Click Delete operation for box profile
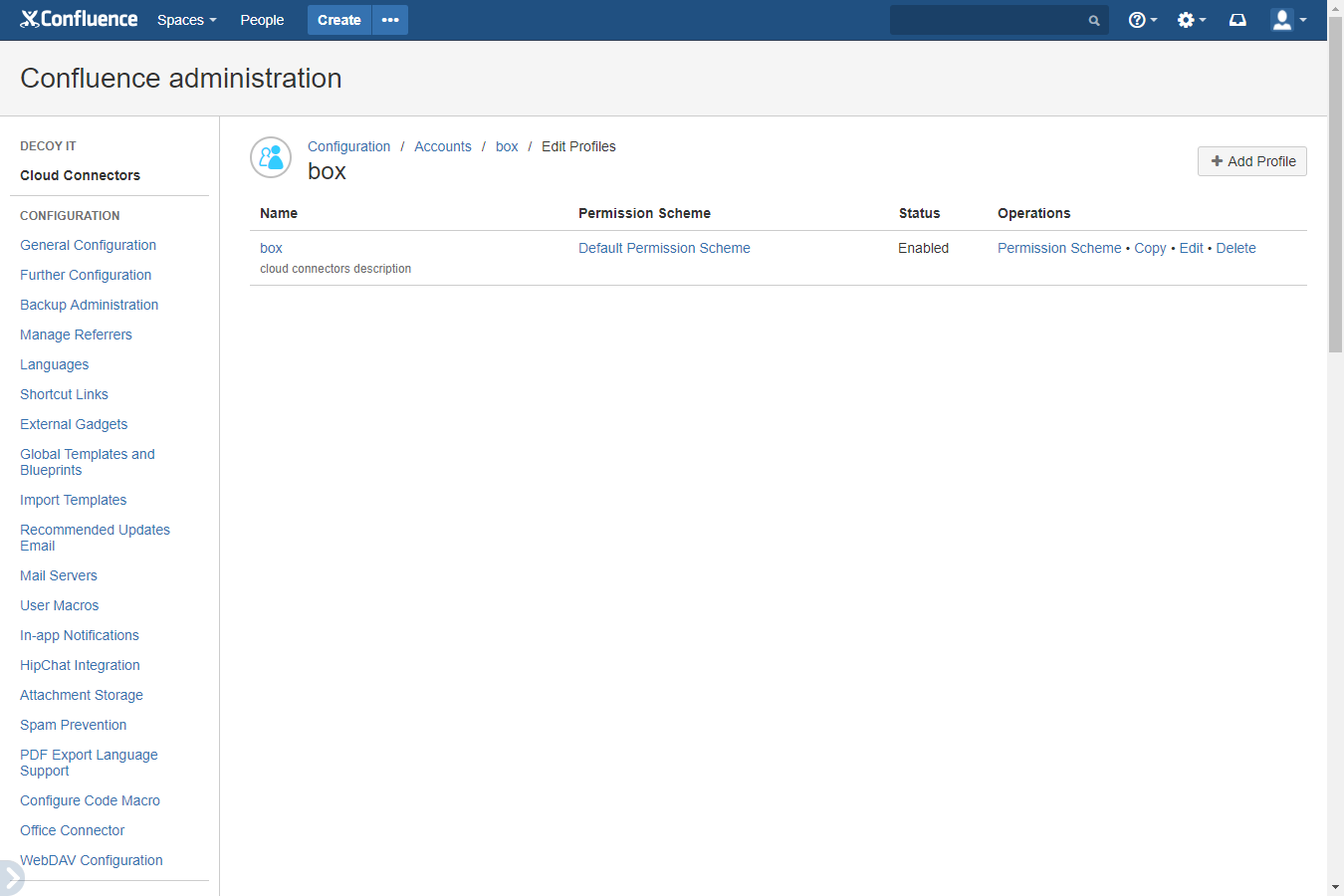 click(x=1235, y=248)
